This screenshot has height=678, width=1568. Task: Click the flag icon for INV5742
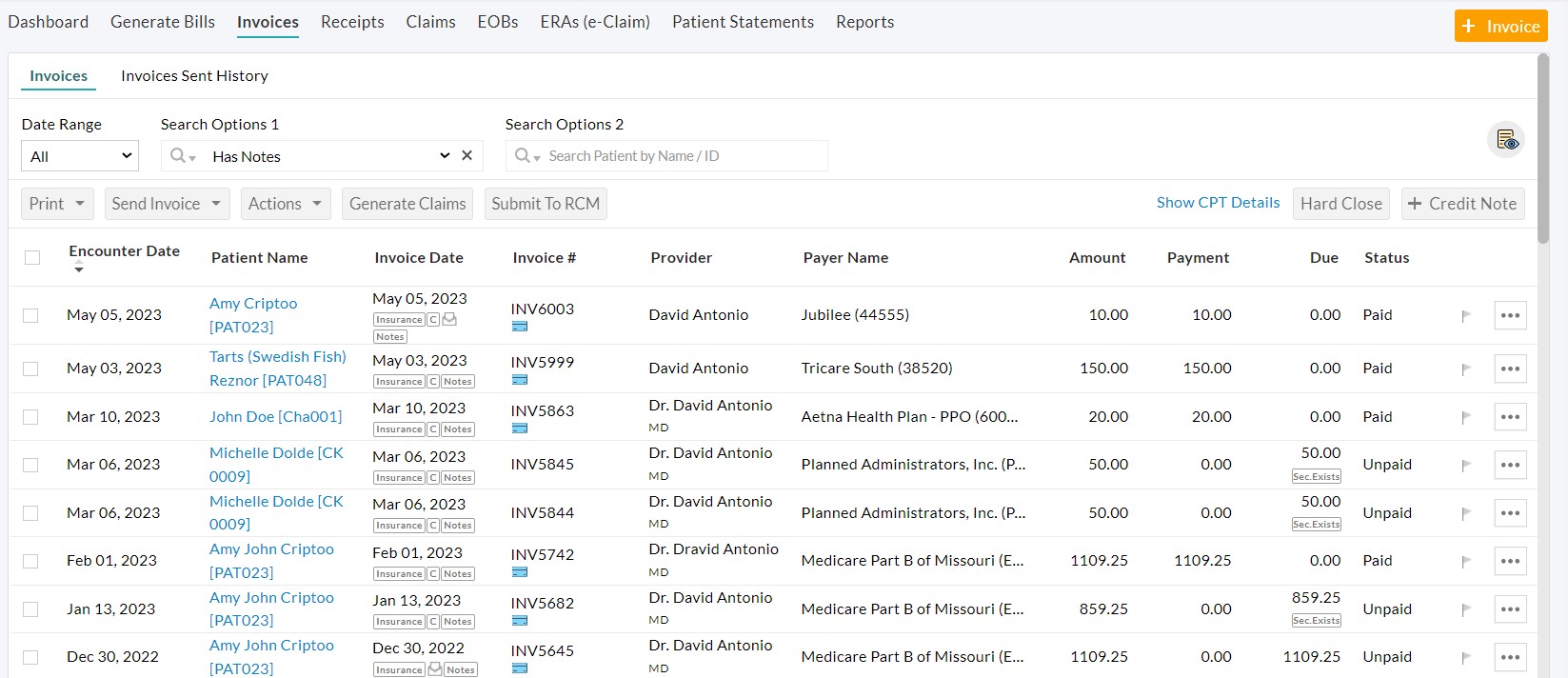tap(1466, 561)
